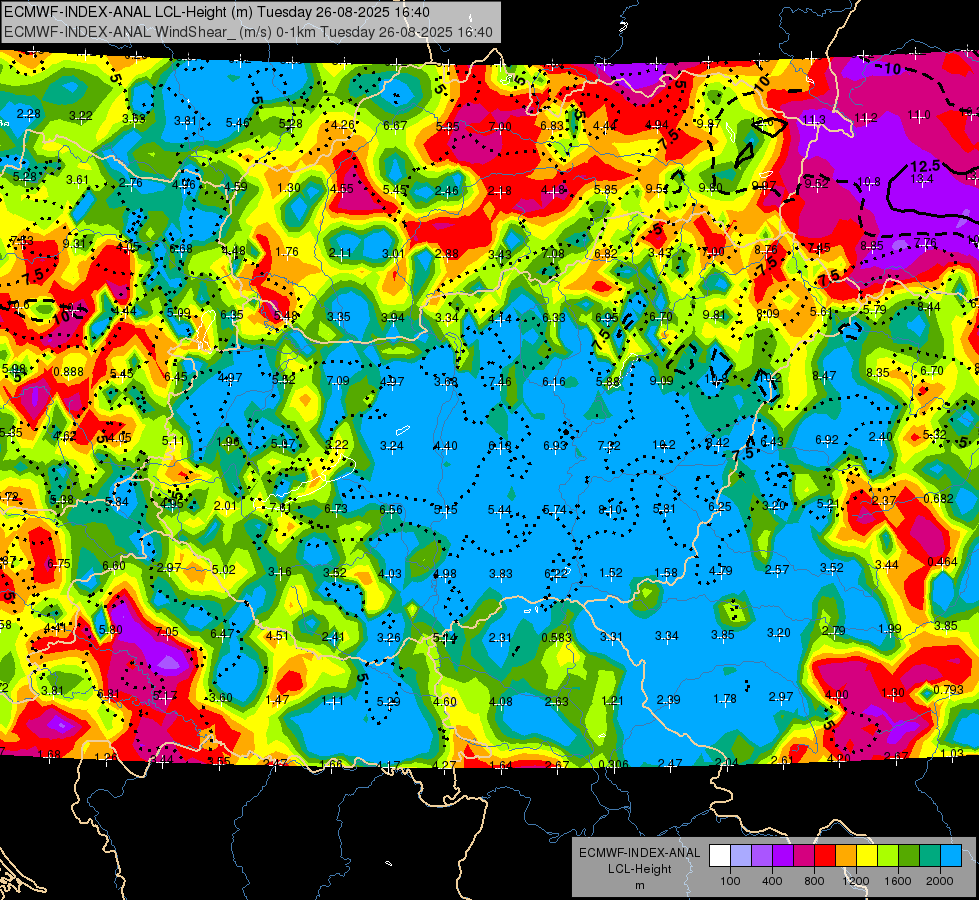979x900 pixels.
Task: Click the wind shear value 13.4
Action: (x=922, y=179)
